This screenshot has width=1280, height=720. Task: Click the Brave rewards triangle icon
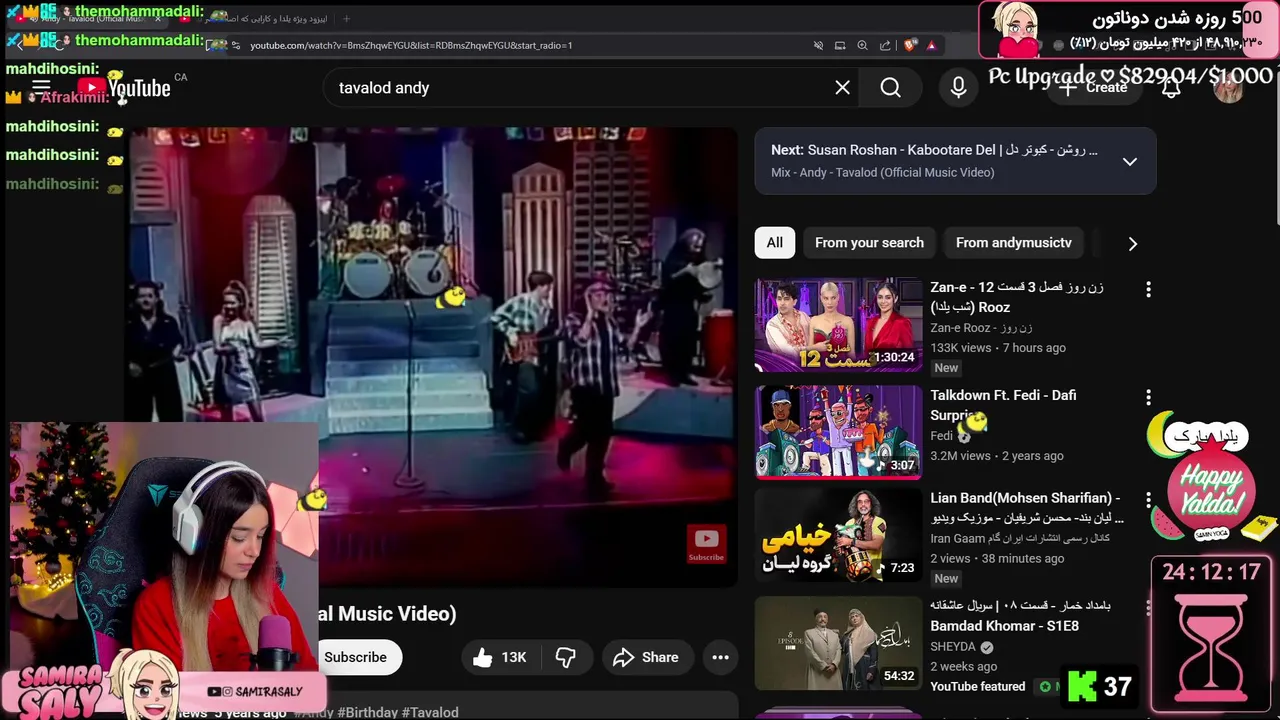[x=931, y=45]
